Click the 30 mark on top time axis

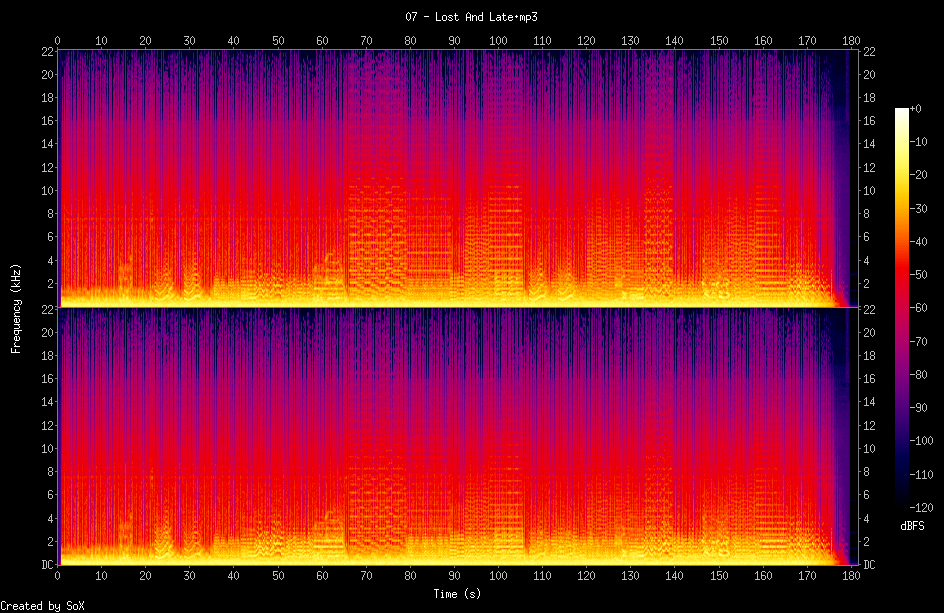point(190,40)
